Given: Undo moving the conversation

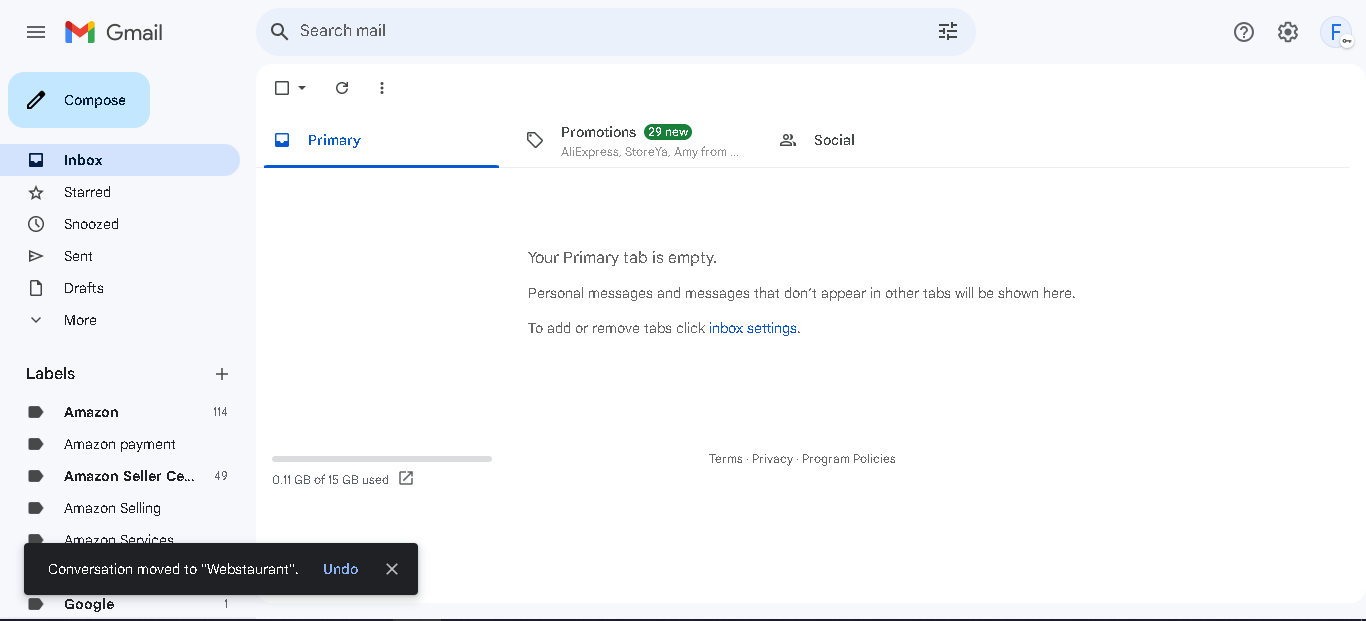Looking at the screenshot, I should 340,569.
